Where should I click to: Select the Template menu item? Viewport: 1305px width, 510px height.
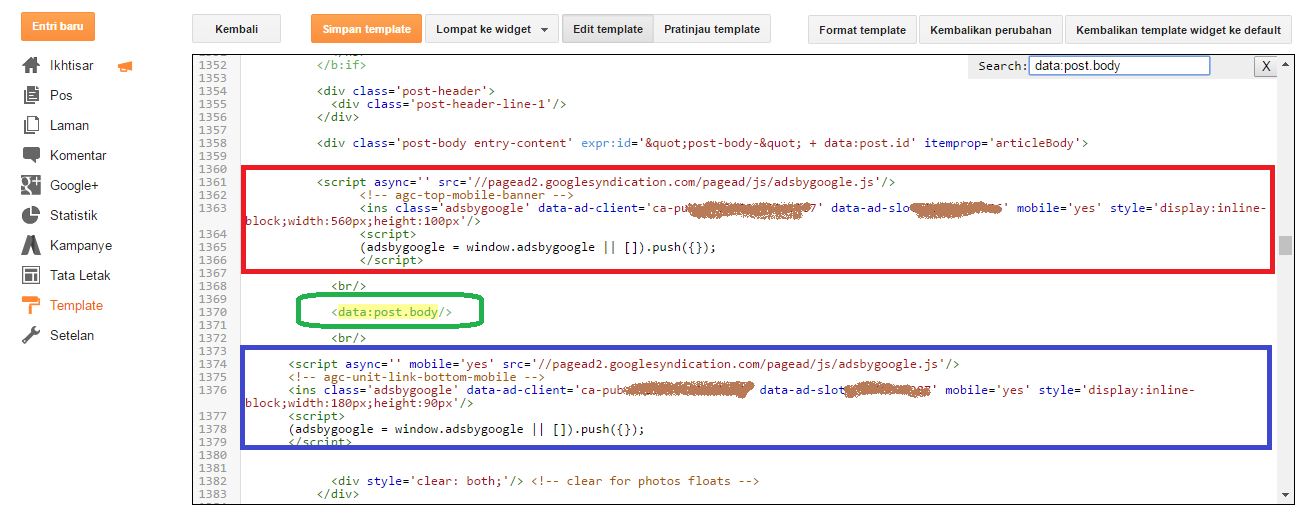(x=76, y=306)
